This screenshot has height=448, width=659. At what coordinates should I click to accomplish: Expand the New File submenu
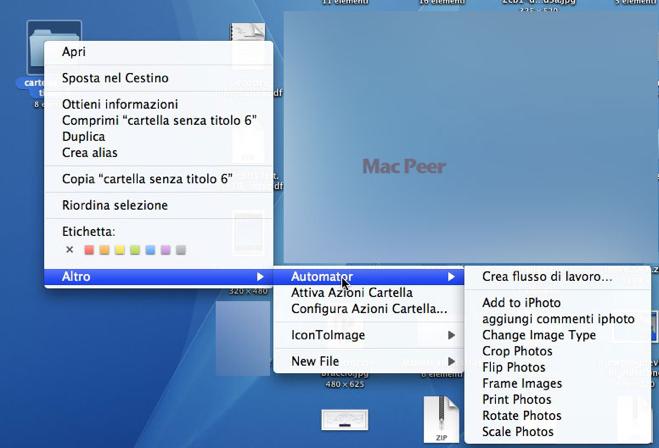pos(369,361)
